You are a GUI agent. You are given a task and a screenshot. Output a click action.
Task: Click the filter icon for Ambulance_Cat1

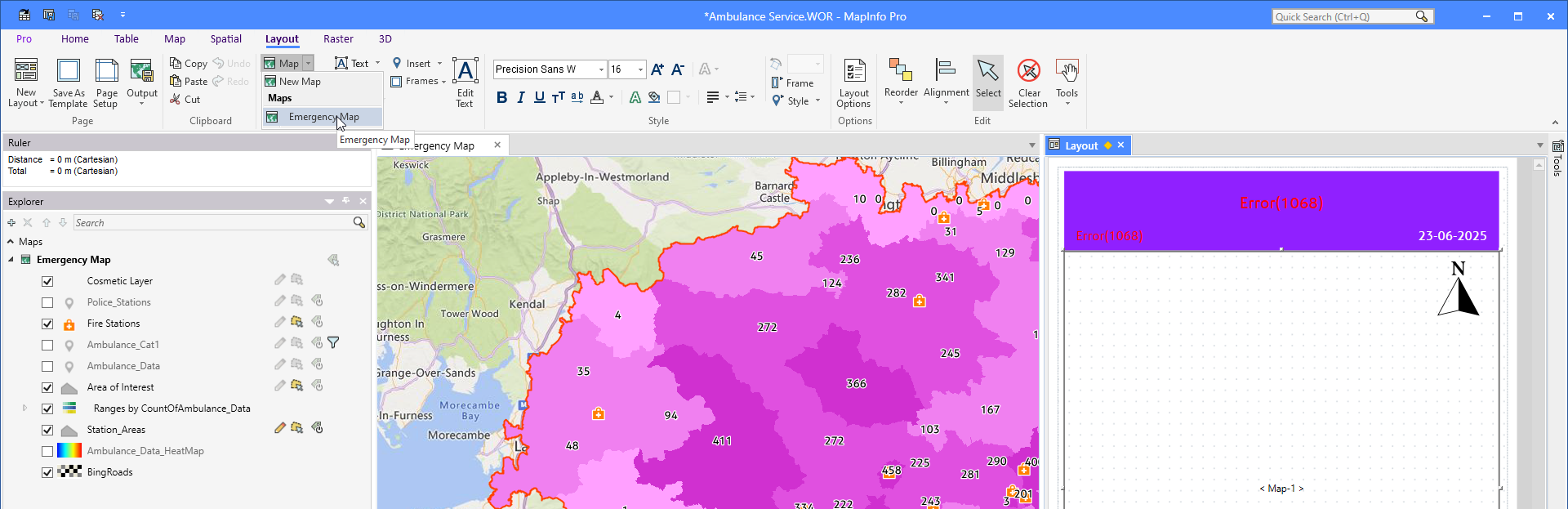(333, 343)
